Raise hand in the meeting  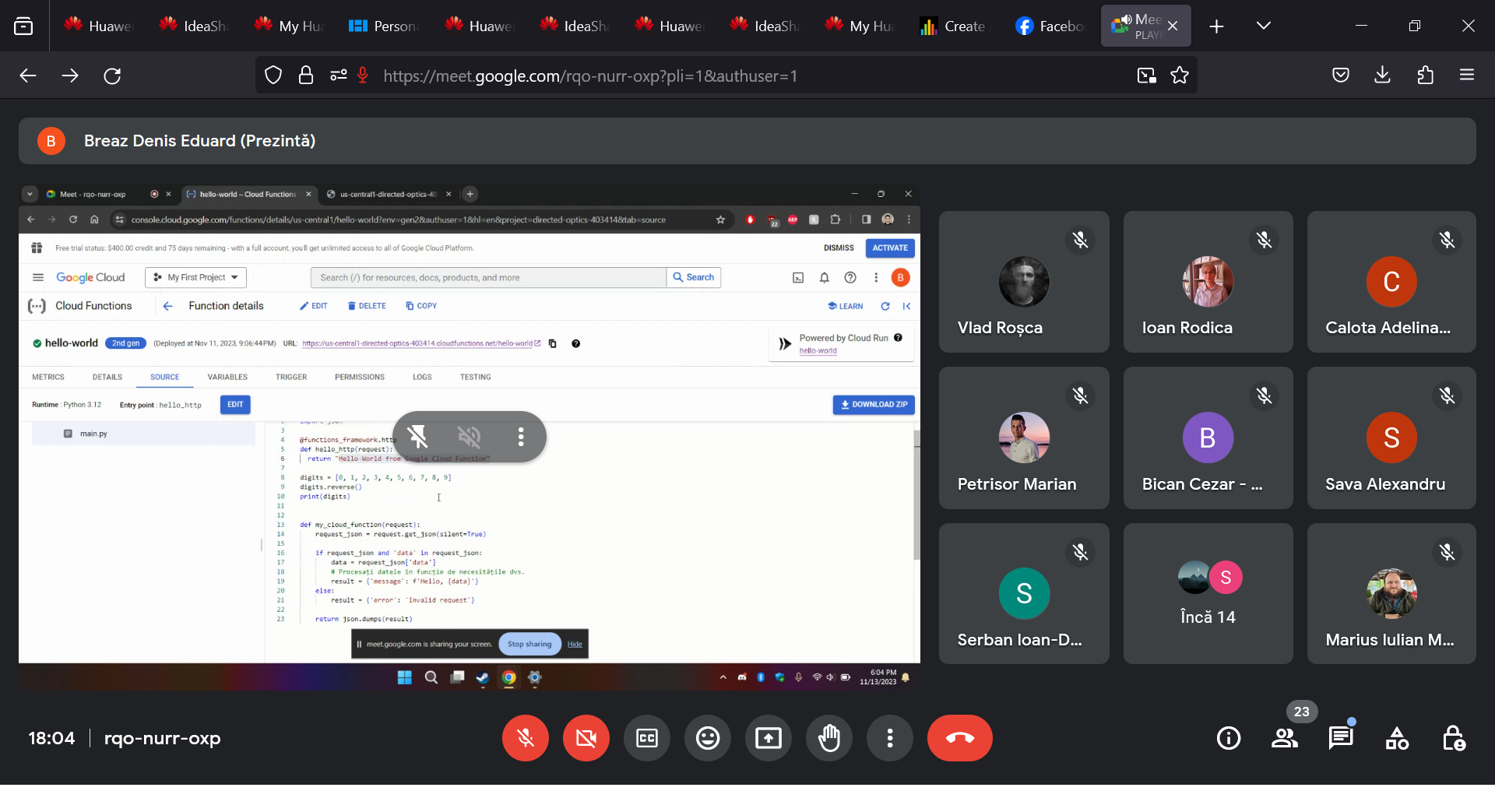(x=828, y=738)
